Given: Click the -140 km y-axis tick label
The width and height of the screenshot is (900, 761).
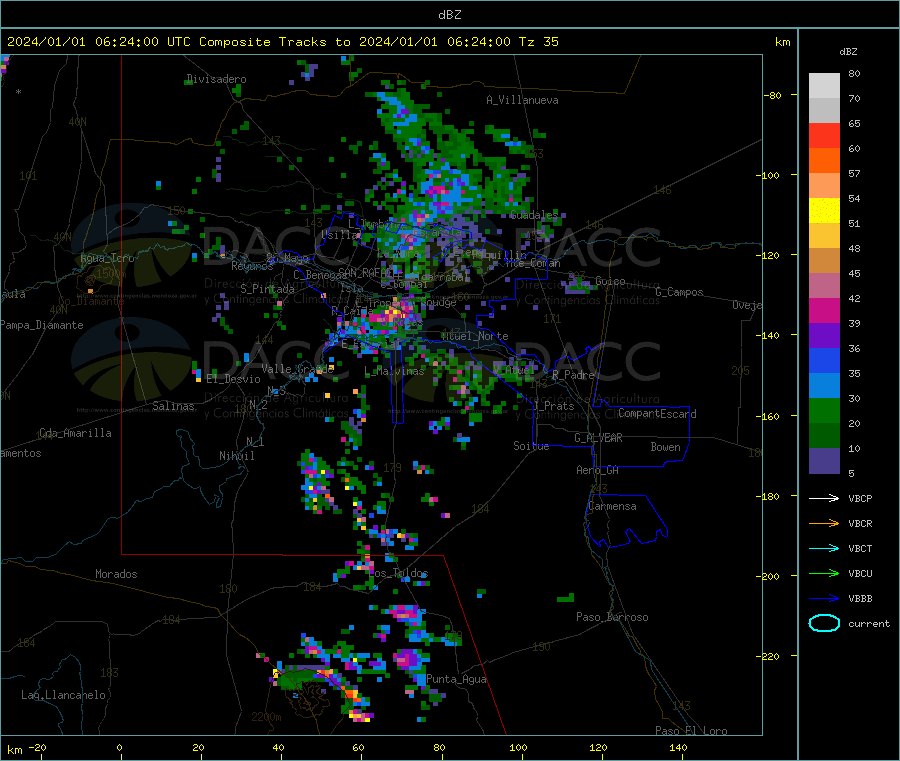Looking at the screenshot, I should click(x=770, y=335).
